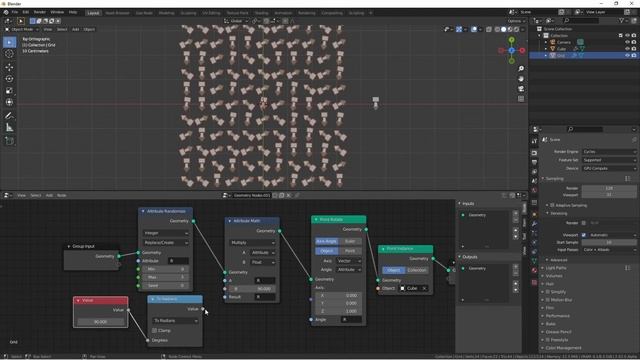Toggle viewport overlays button
This screenshot has height=360, width=640.
coord(473,29)
